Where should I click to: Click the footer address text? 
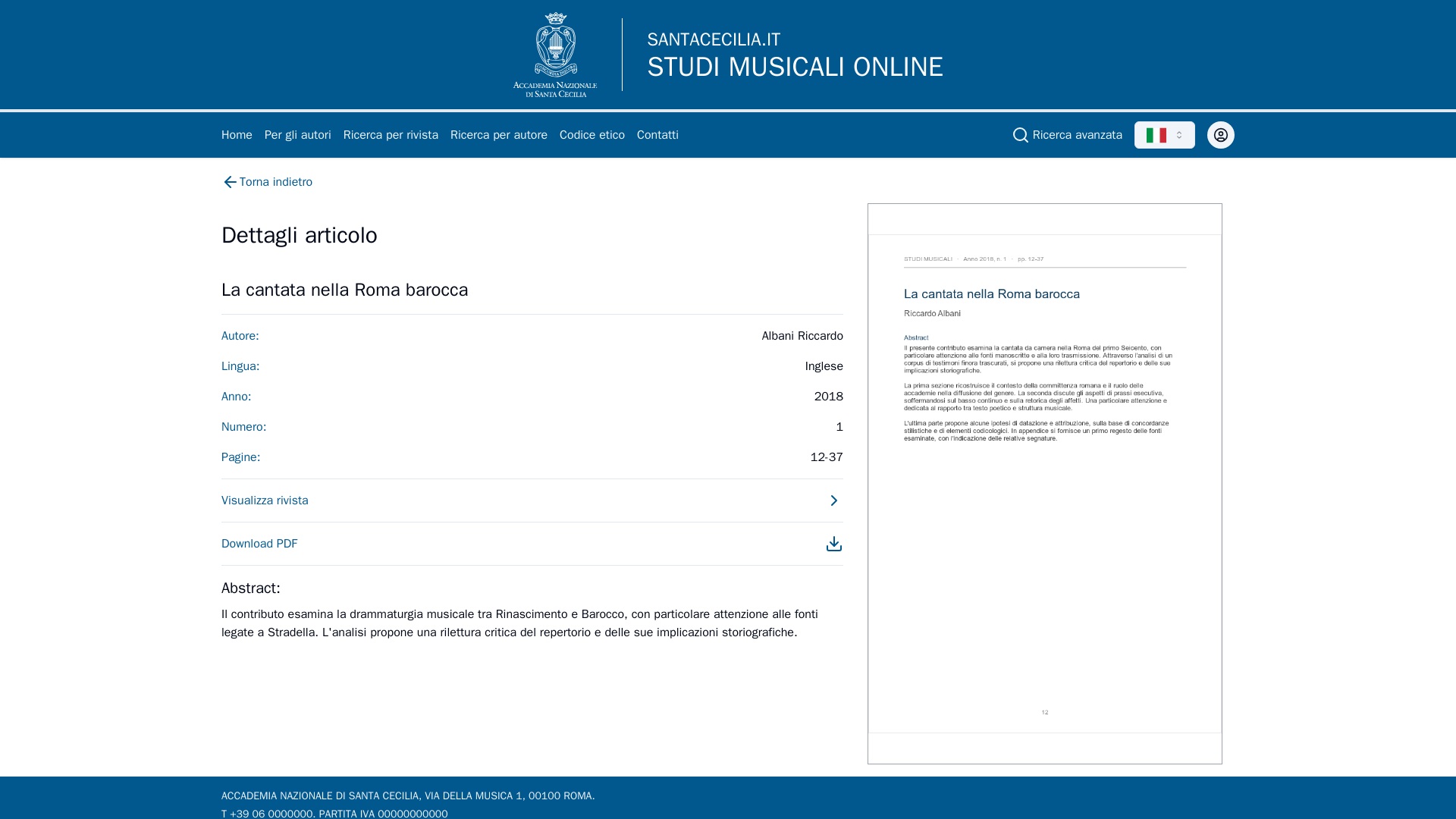(x=408, y=795)
